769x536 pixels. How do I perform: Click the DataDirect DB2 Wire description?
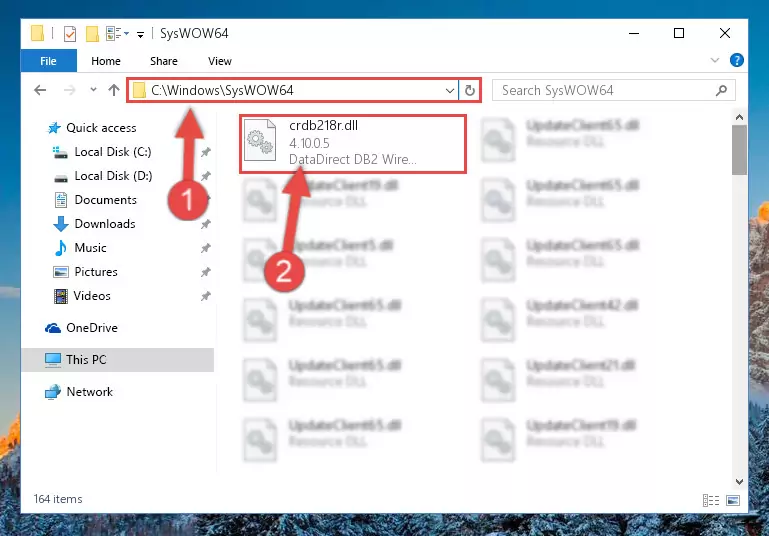[x=353, y=159]
